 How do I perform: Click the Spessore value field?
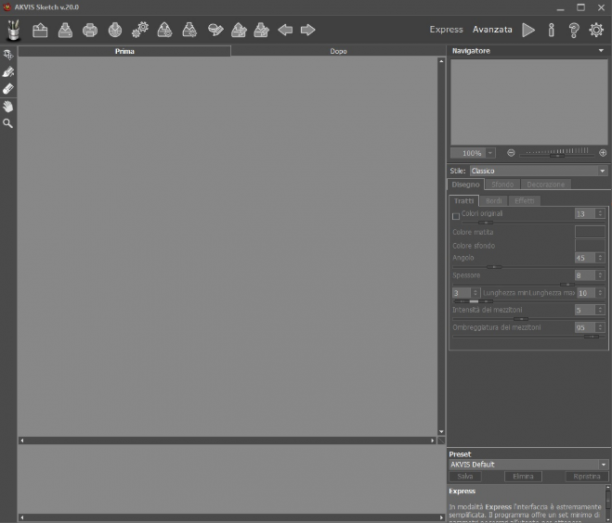(x=585, y=276)
